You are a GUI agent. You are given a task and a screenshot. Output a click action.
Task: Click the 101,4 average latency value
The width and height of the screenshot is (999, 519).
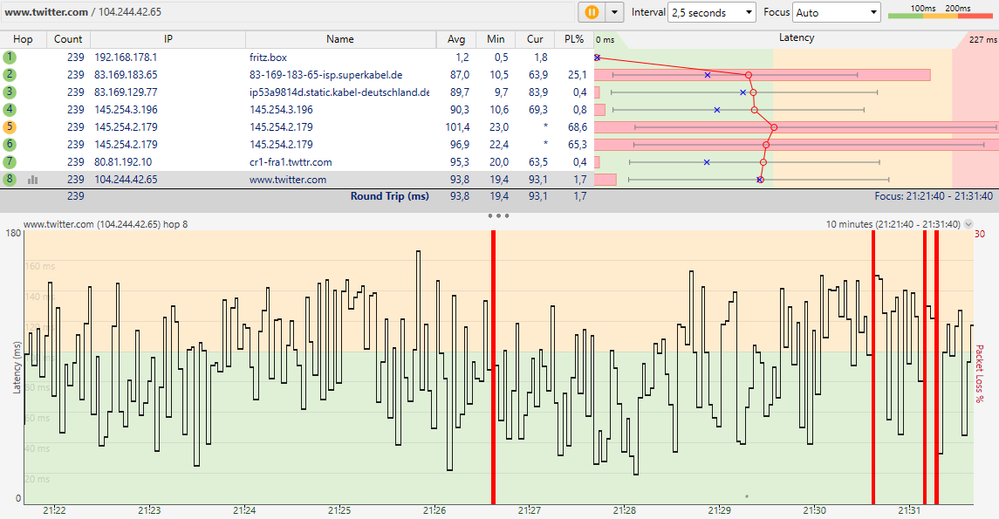[457, 127]
